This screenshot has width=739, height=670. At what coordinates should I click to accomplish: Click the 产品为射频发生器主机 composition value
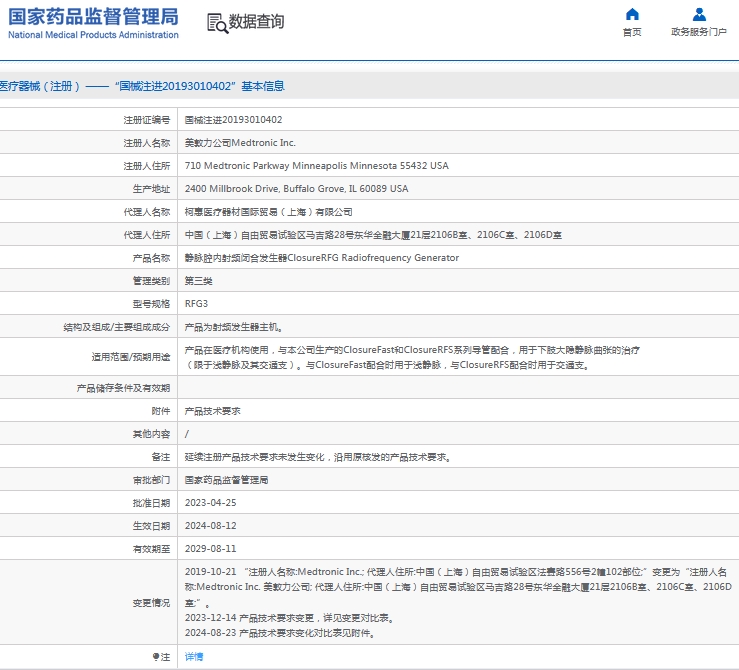click(x=234, y=327)
